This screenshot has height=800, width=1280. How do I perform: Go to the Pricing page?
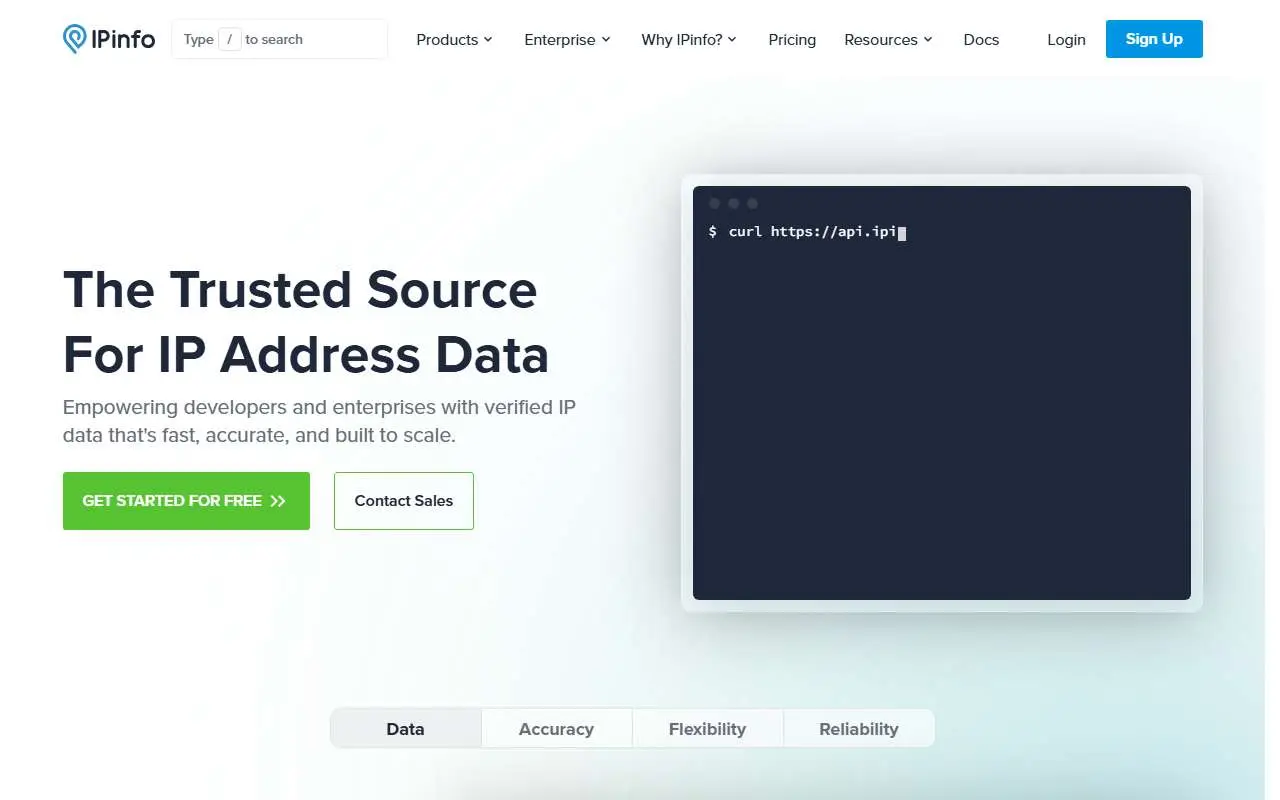[792, 40]
